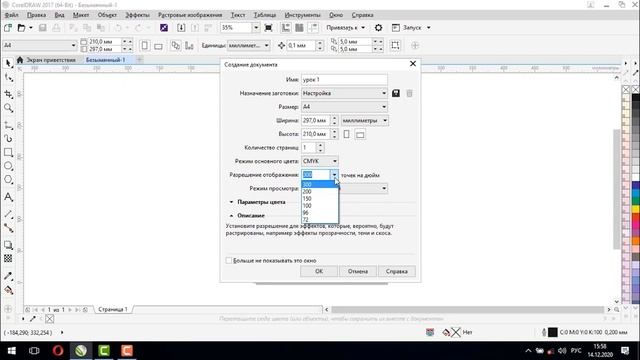640x360 pixels.
Task: Click the Справка button in dialog
Action: (396, 271)
